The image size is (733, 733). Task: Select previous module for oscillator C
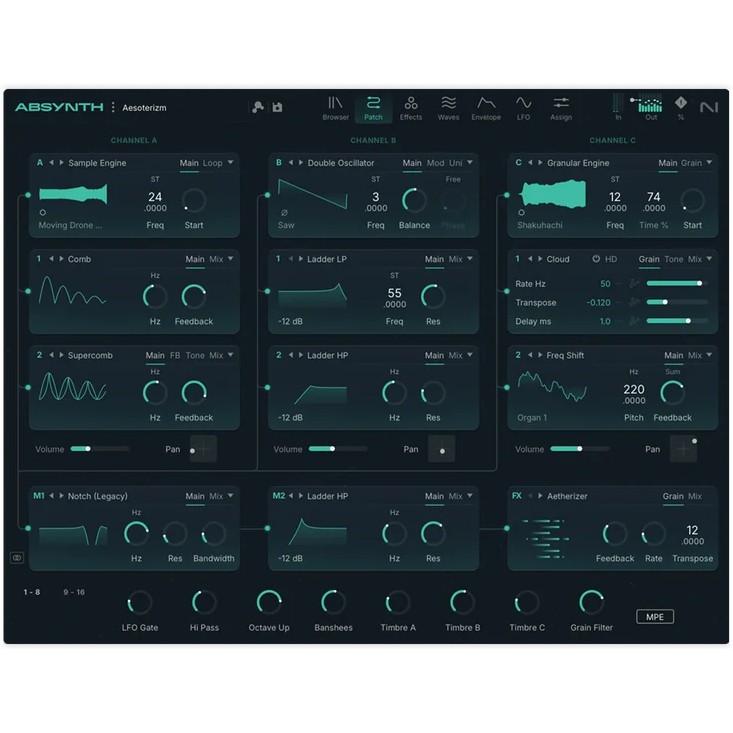click(530, 163)
